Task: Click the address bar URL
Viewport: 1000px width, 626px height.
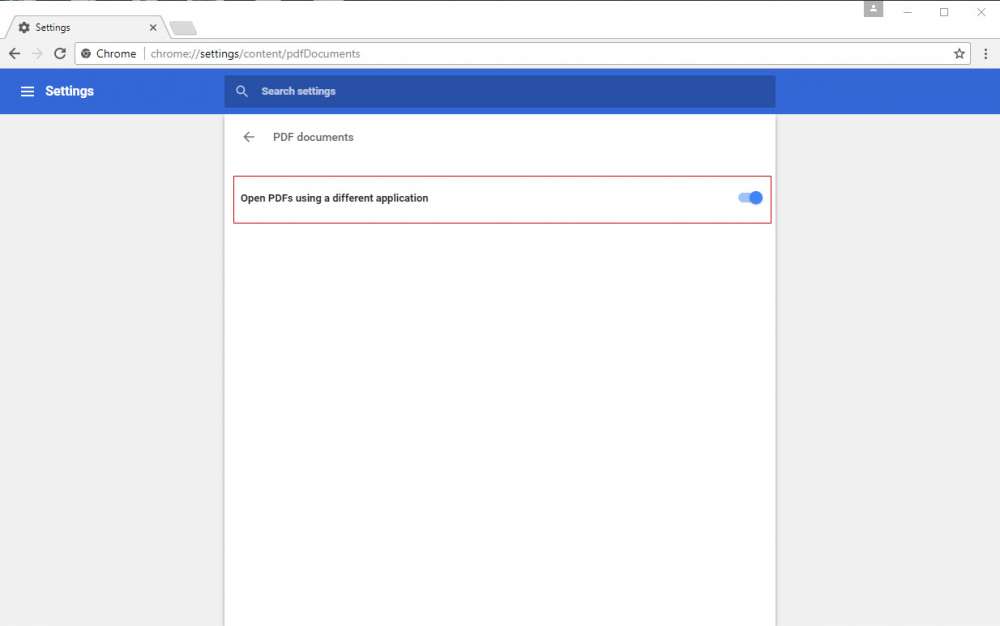Action: pyautogui.click(x=255, y=54)
